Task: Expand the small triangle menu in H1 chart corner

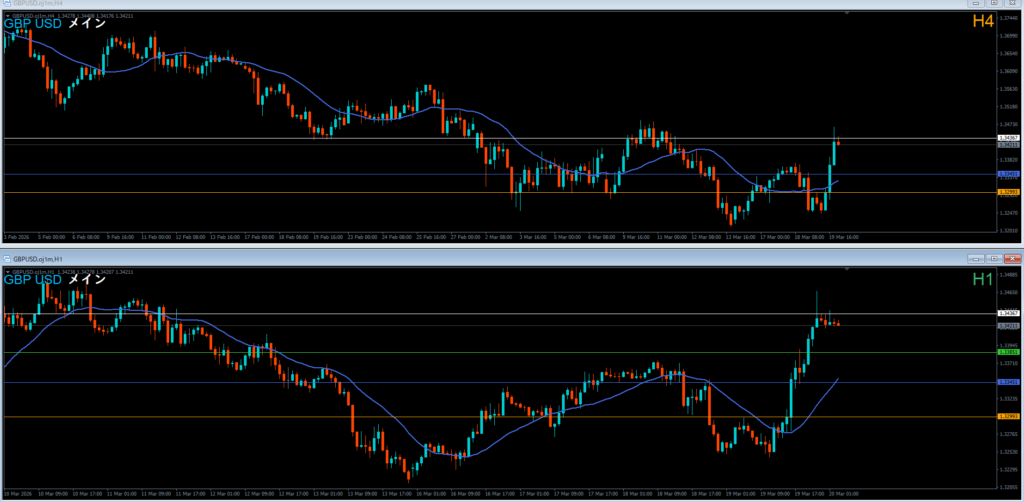Action: (x=7, y=272)
